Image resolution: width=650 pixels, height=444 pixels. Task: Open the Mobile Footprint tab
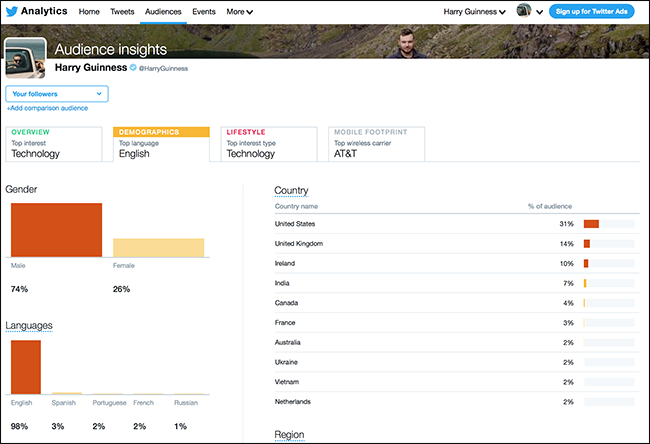tap(376, 144)
